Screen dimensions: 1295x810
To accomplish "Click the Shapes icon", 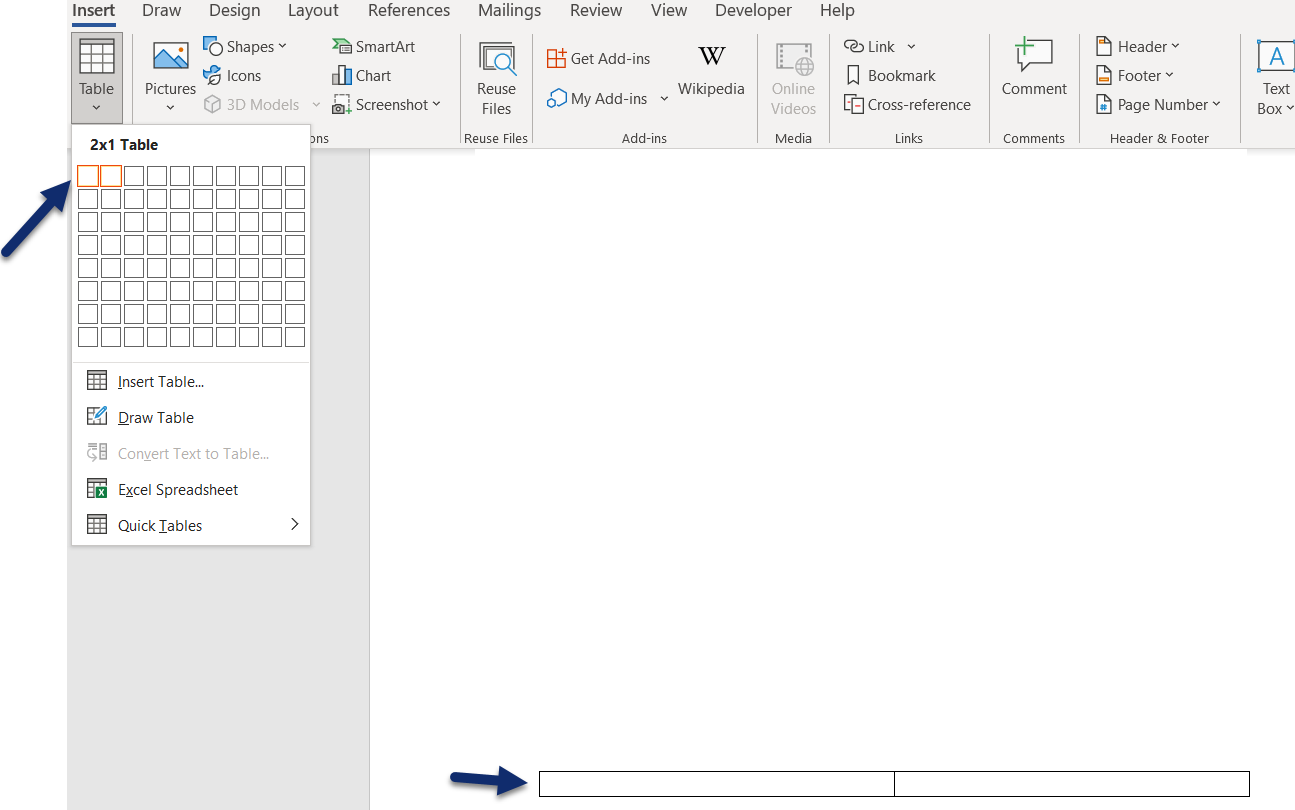I will [213, 46].
